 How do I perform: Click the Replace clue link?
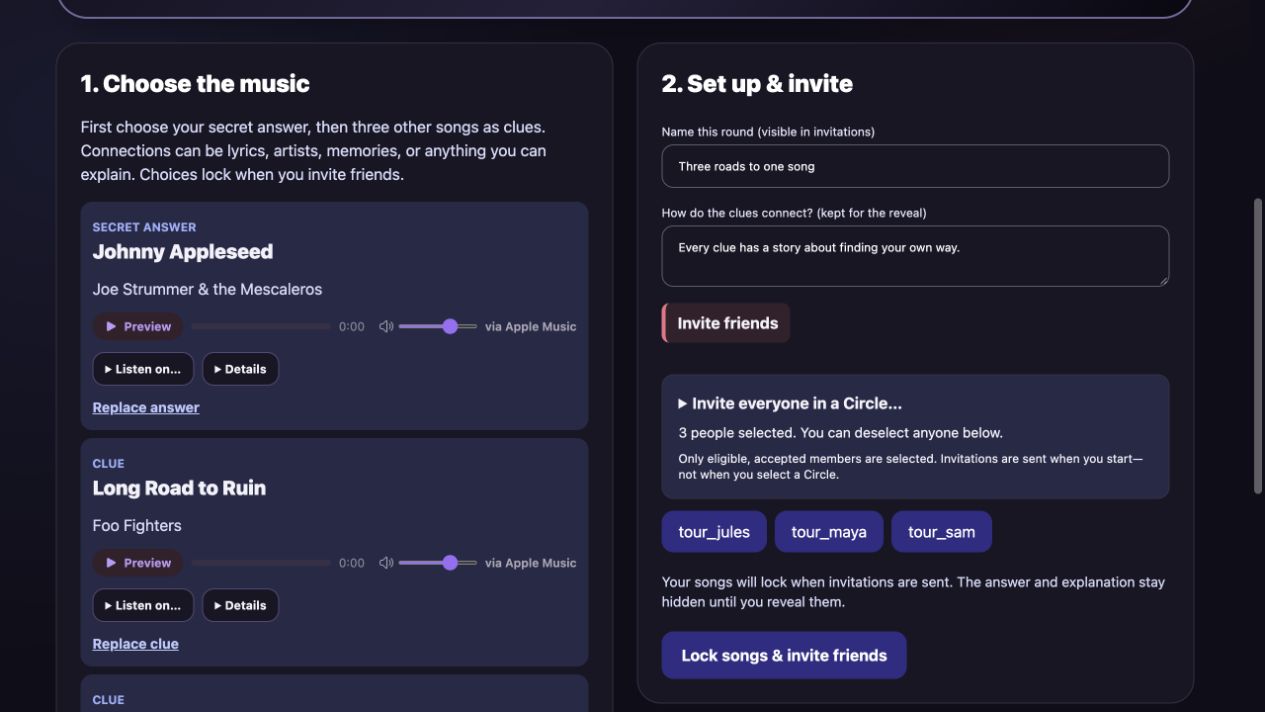click(136, 644)
